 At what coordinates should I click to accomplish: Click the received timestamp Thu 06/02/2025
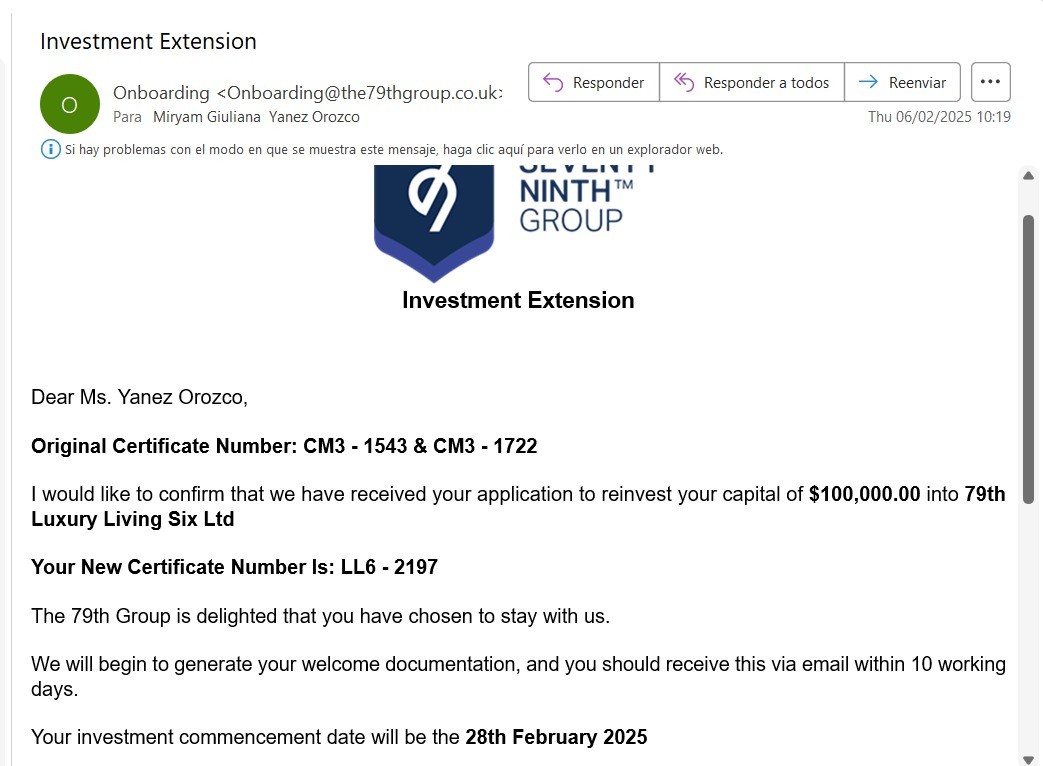click(939, 117)
